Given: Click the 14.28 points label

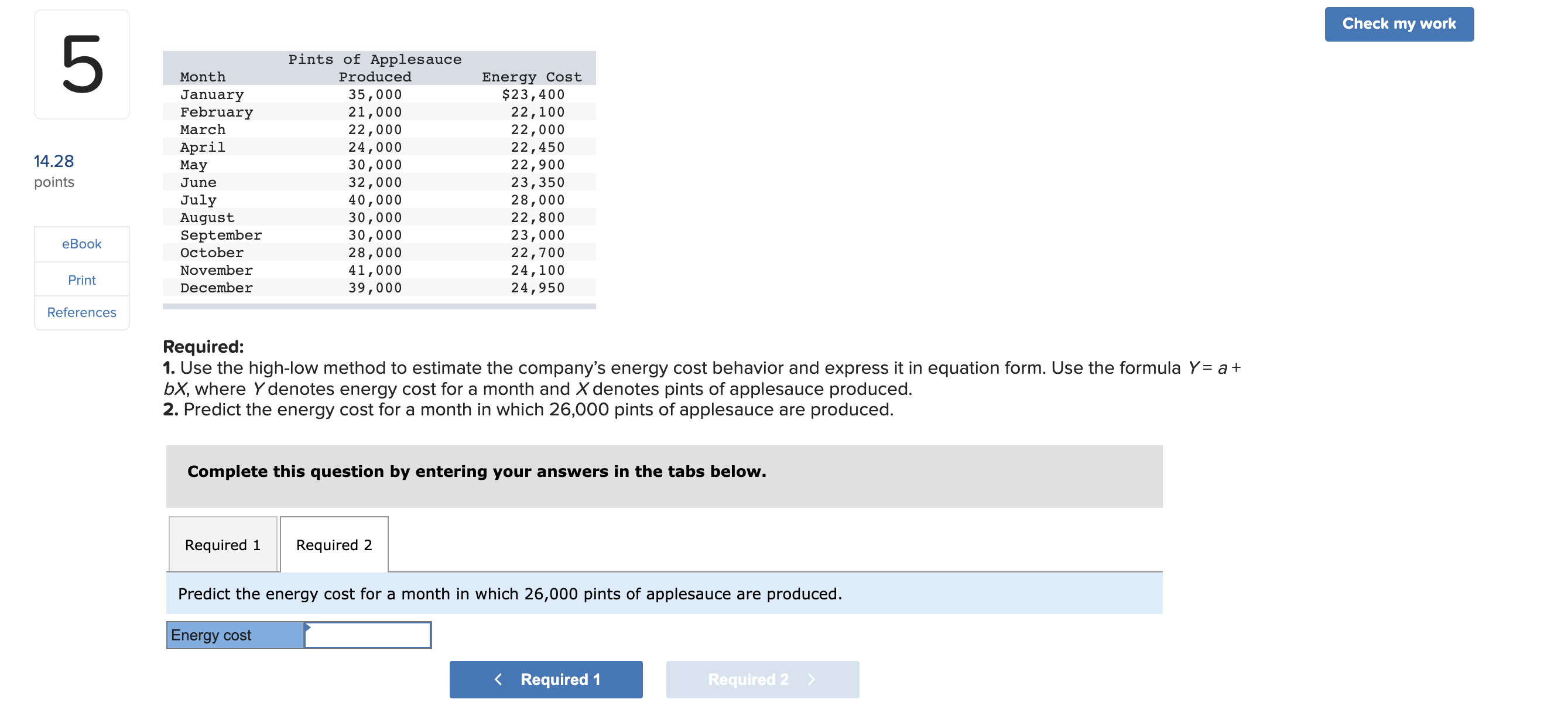Looking at the screenshot, I should [x=54, y=170].
